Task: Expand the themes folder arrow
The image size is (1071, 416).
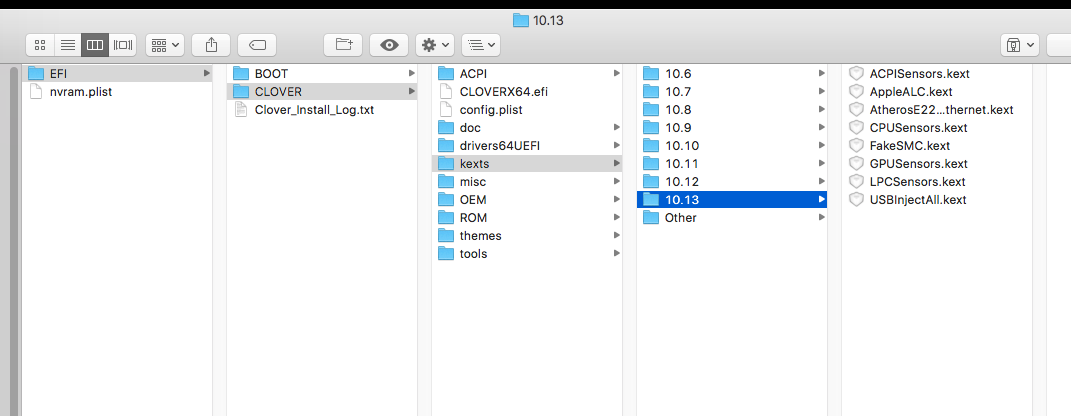Action: coord(617,236)
